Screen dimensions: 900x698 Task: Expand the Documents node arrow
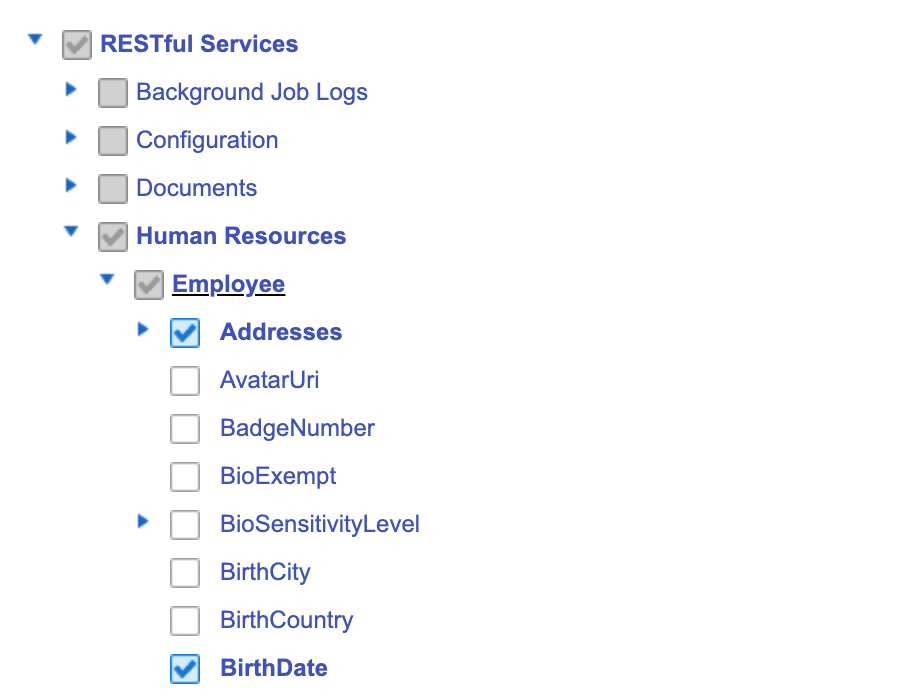point(71,185)
